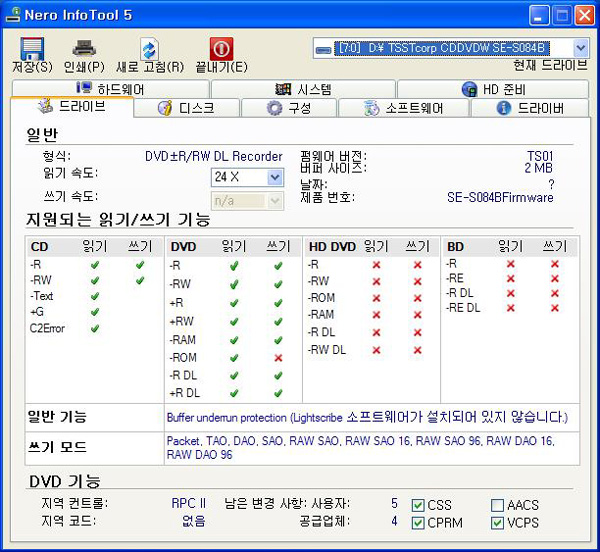Click the DVD +RW write checkmark

278,321
